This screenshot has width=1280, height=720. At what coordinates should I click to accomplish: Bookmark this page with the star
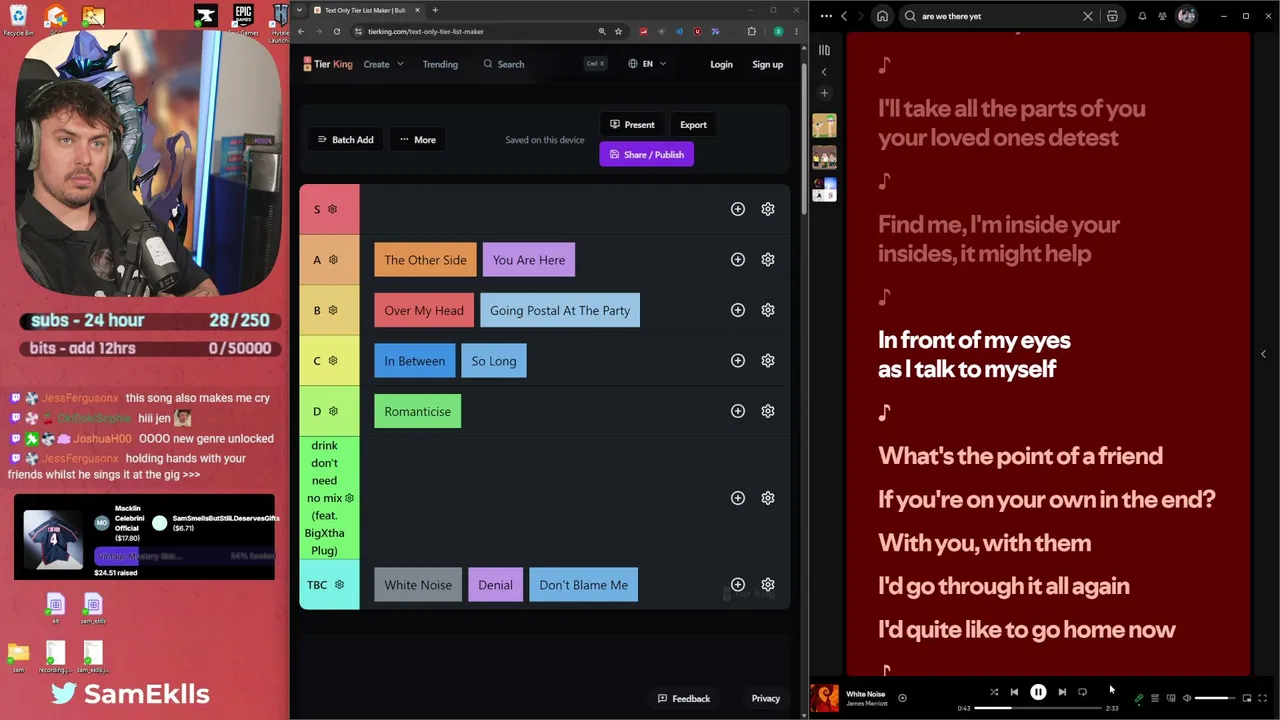tap(619, 31)
